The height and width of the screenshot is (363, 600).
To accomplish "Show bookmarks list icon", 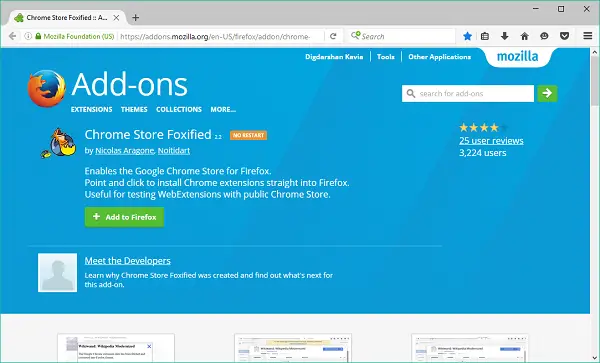I will click(x=485, y=36).
